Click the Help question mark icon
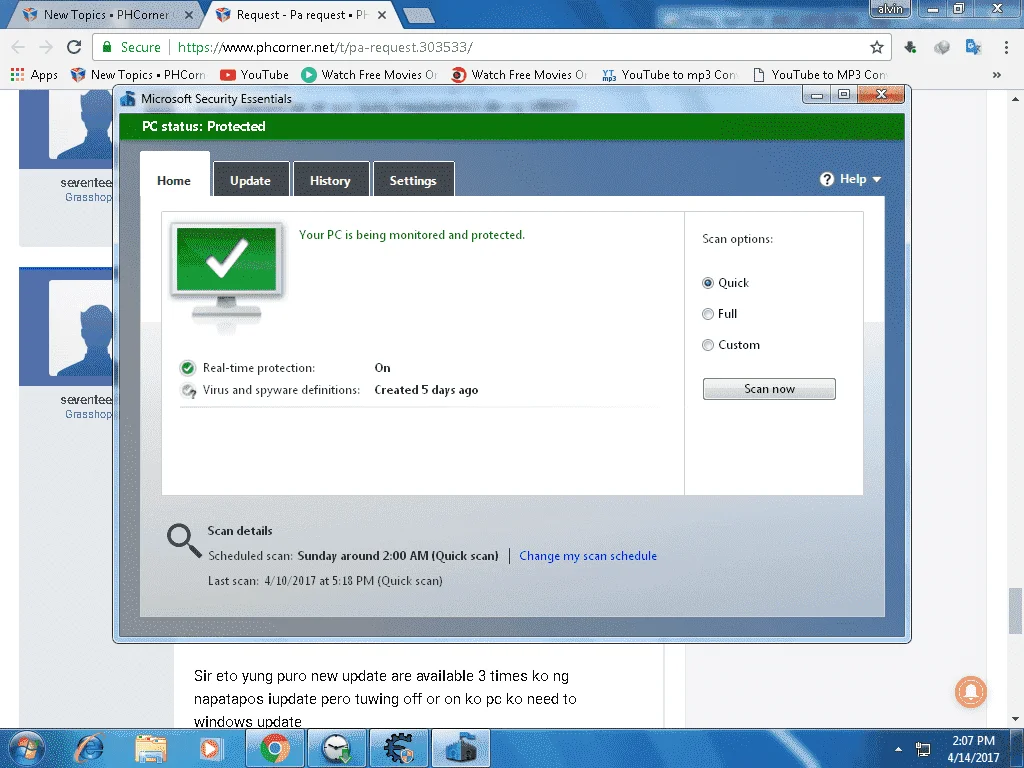Screen dimensions: 1024x768 tap(827, 179)
